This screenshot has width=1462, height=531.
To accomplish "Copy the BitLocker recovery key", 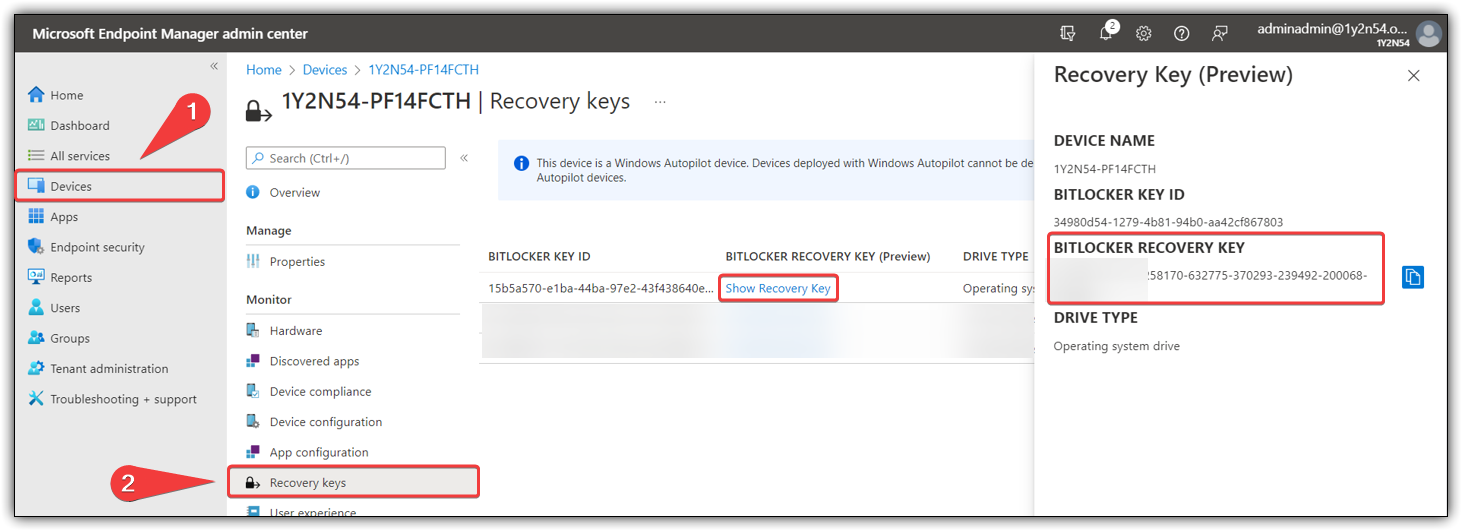I will point(1412,277).
